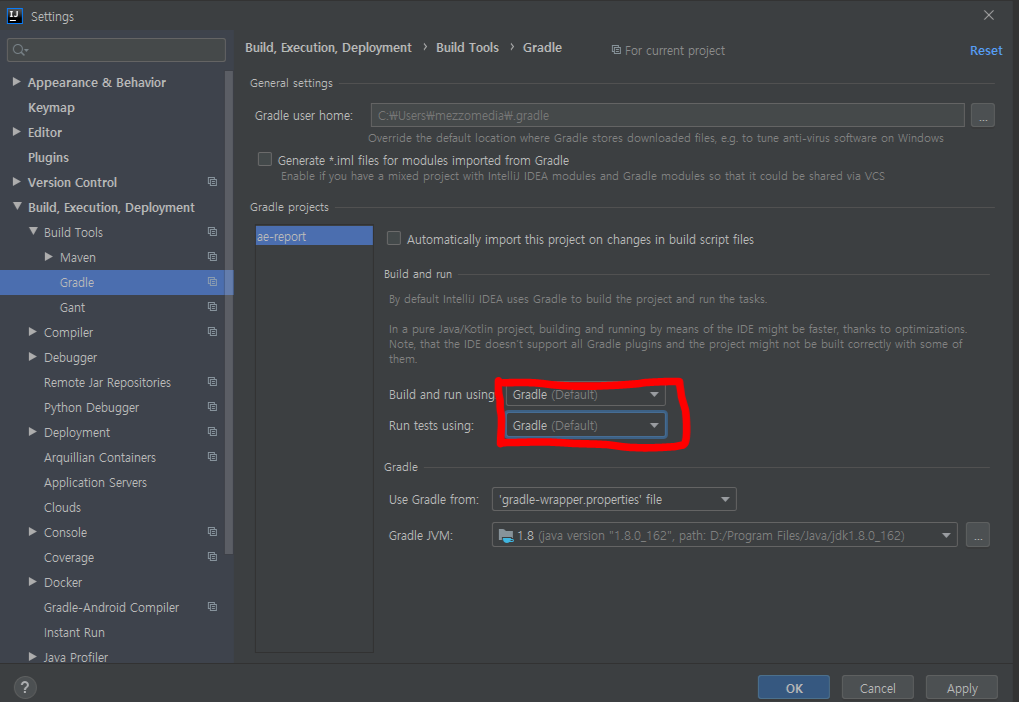
Task: Expand the Editor node arrow
Action: [16, 132]
